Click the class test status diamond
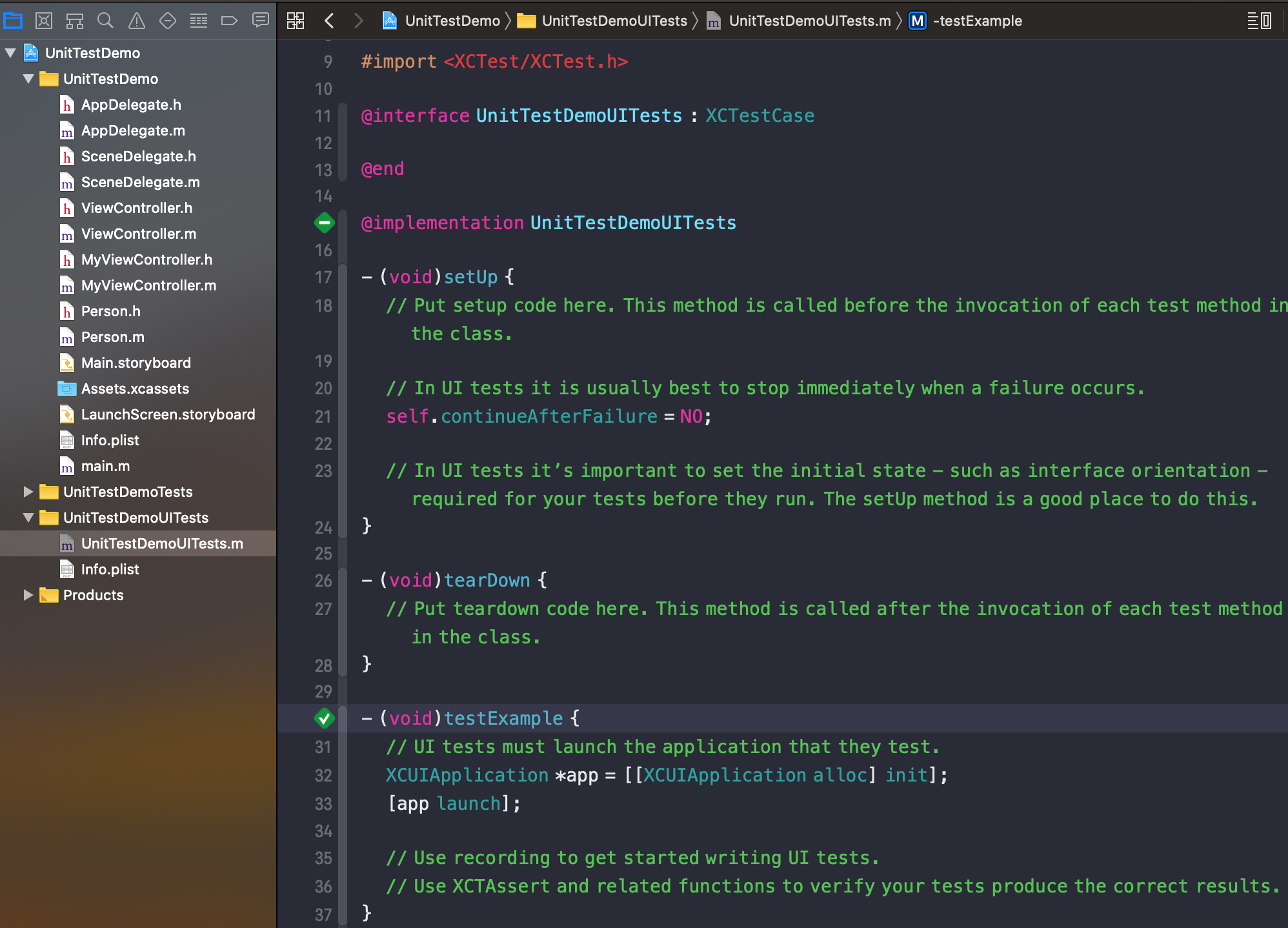The height and width of the screenshot is (928, 1288). [x=324, y=223]
